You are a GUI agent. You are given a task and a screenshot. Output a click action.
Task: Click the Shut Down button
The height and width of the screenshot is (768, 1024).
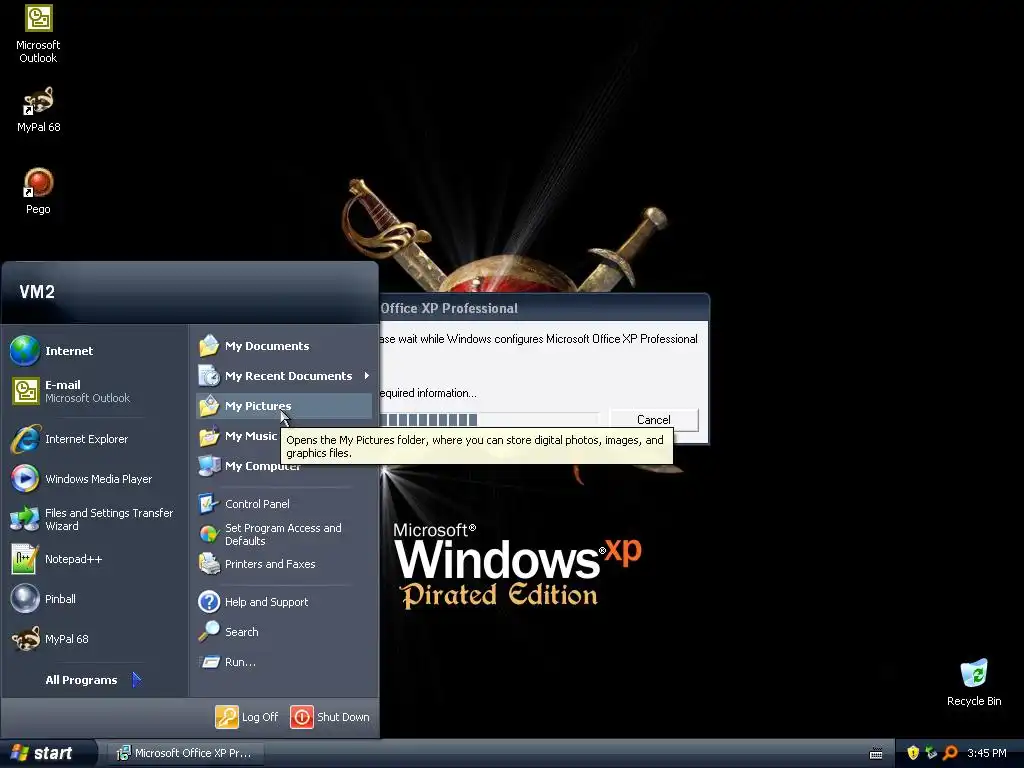point(330,716)
